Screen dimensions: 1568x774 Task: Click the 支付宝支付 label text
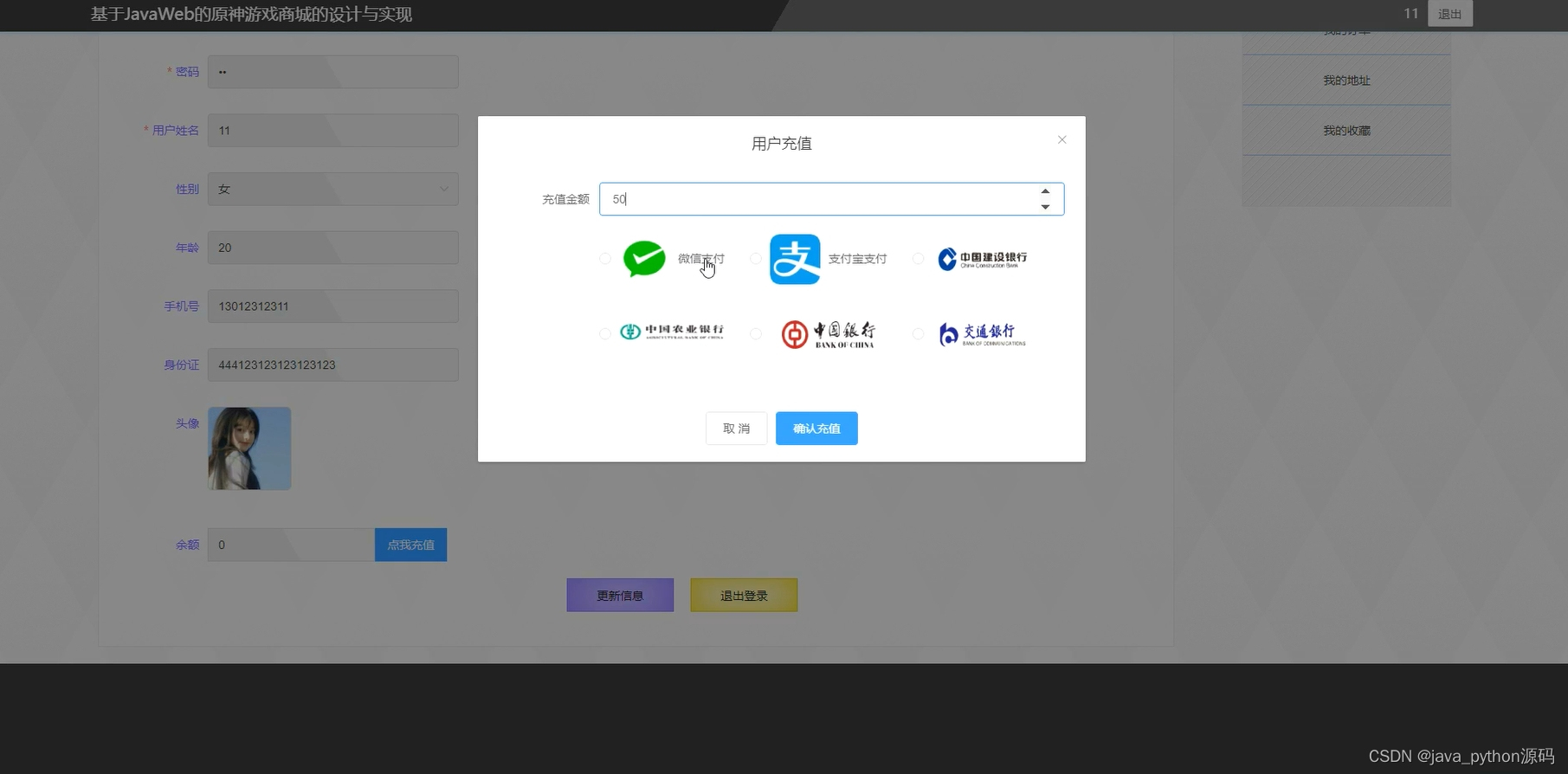pos(857,259)
